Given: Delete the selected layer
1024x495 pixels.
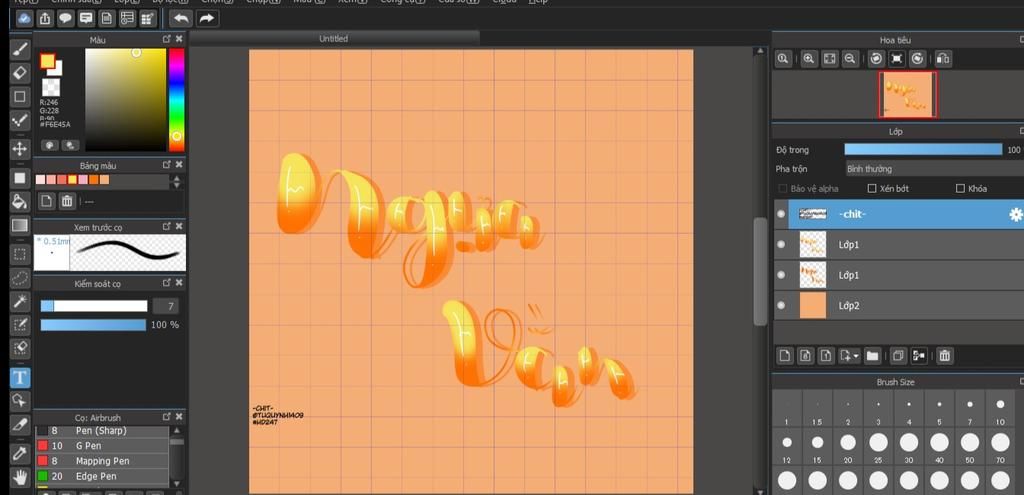Looking at the screenshot, I should [944, 356].
